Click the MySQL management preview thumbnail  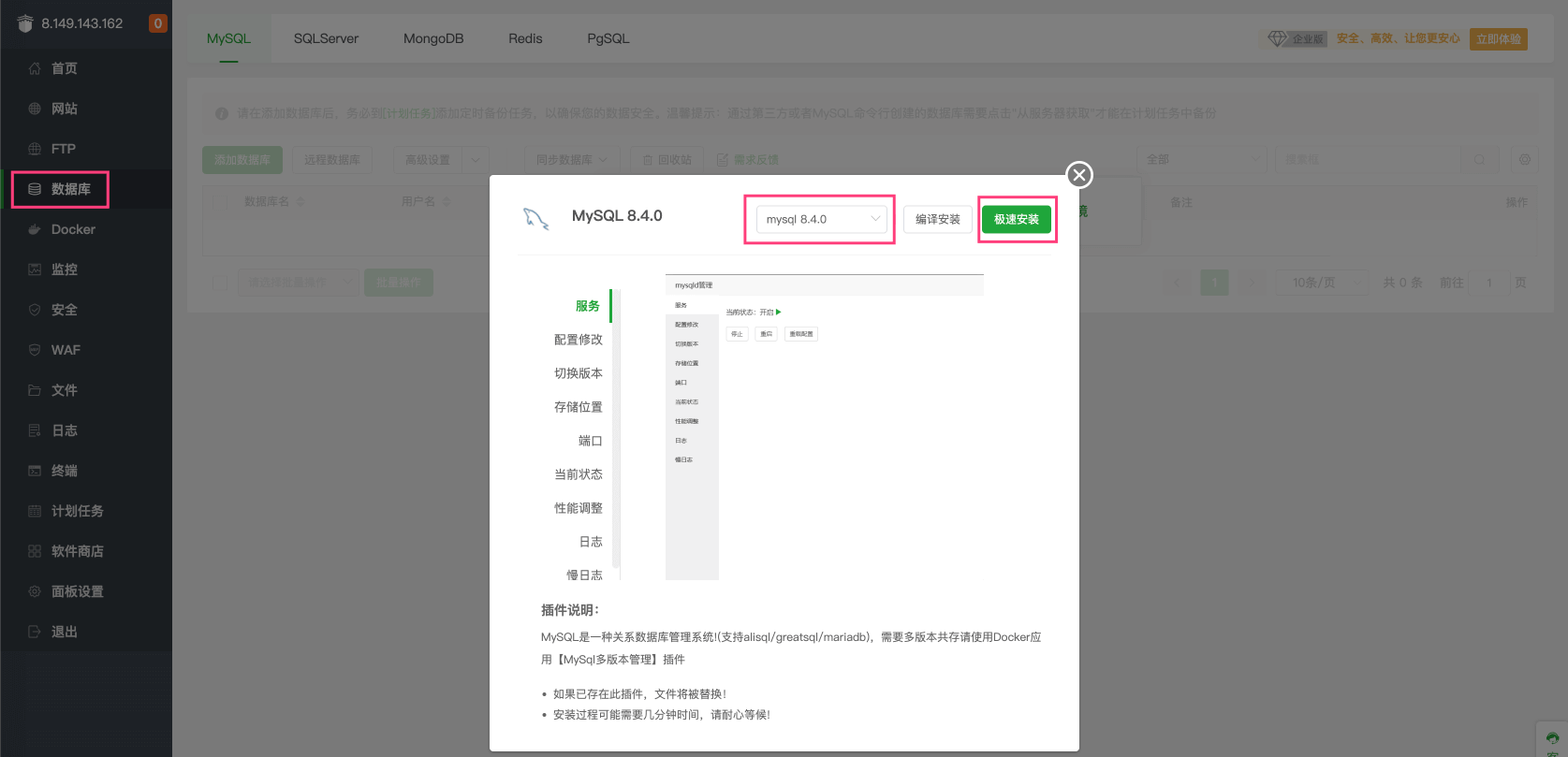(x=824, y=427)
